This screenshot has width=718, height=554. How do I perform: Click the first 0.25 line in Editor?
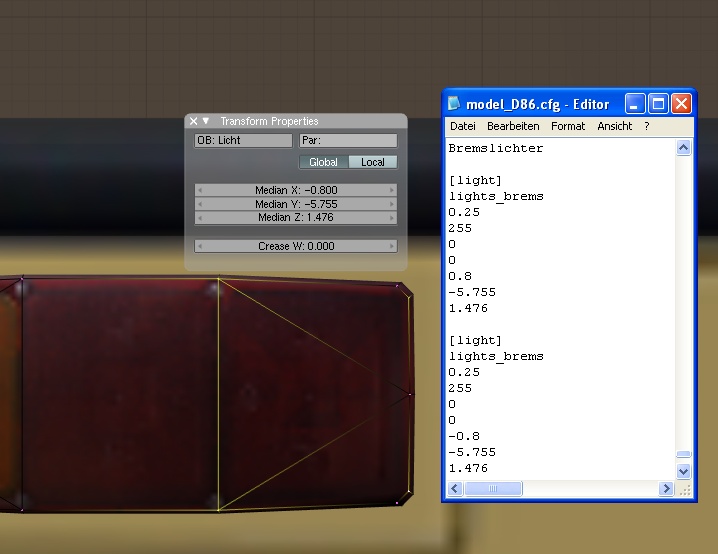464,212
